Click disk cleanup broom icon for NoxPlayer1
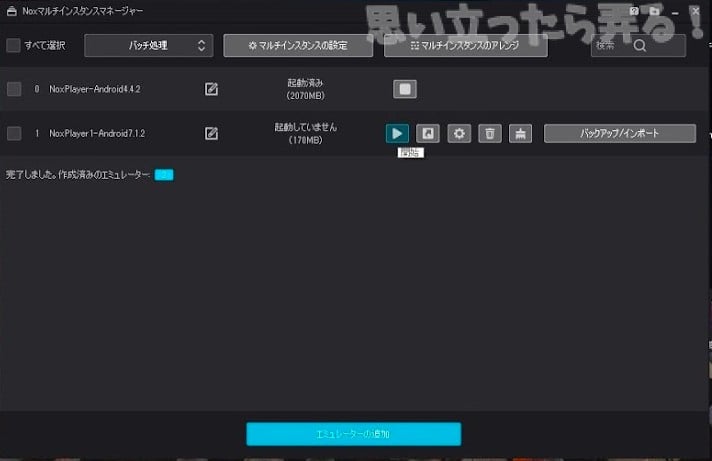 520,134
